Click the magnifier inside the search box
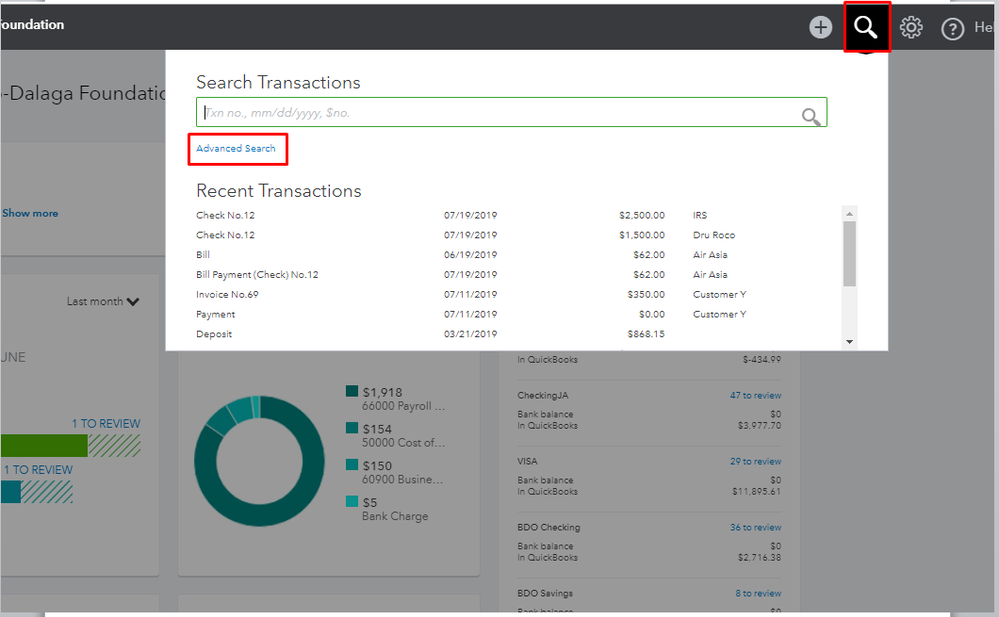999x617 pixels. (810, 116)
